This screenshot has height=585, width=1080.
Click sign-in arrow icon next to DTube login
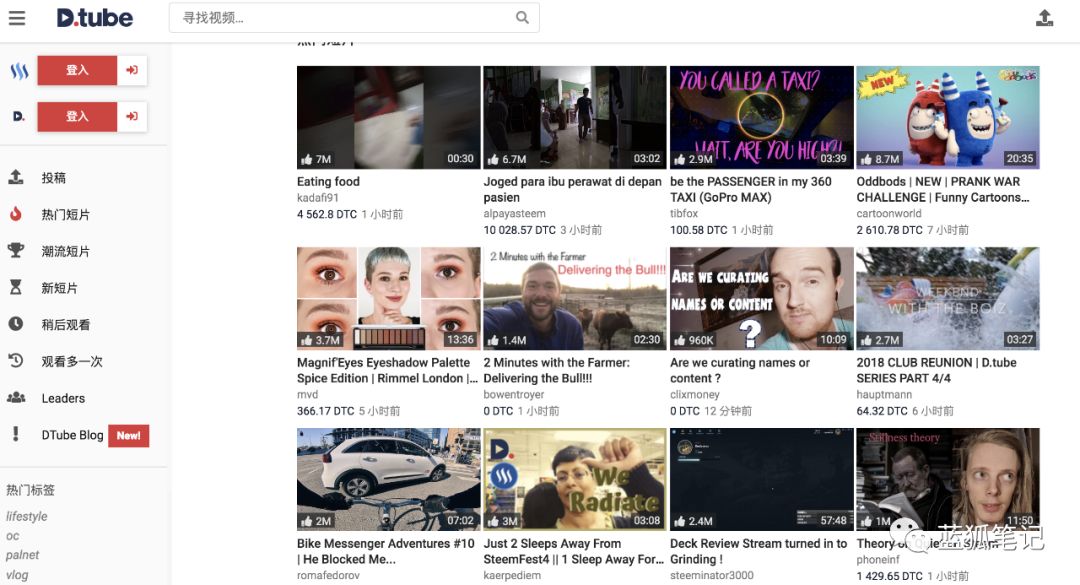coord(132,116)
